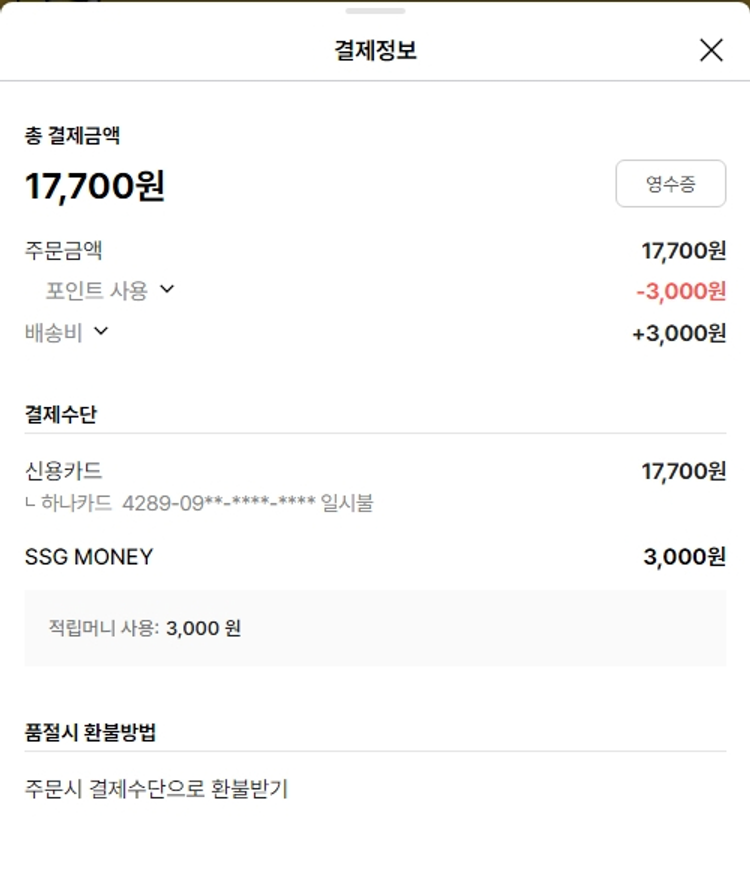Click 주문시 결제수단으로 환불받기 text
Image resolution: width=750 pixels, height=885 pixels.
[x=156, y=788]
